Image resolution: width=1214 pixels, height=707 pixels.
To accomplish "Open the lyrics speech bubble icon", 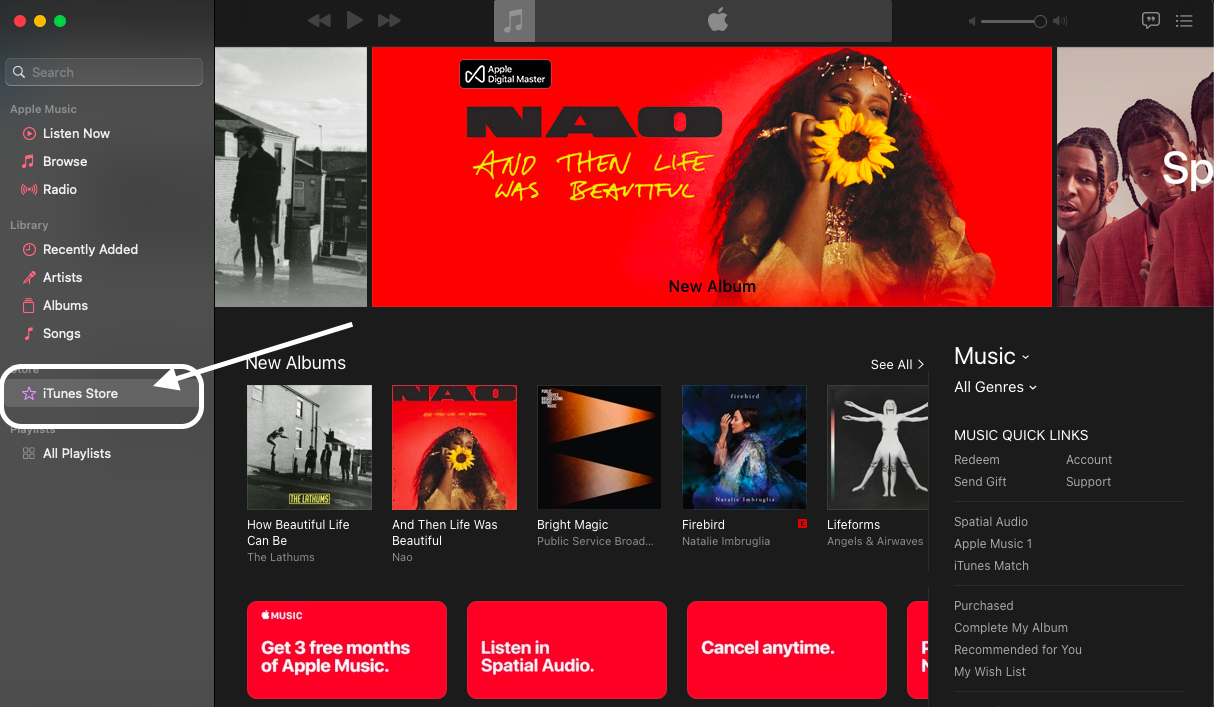I will coord(1151,20).
